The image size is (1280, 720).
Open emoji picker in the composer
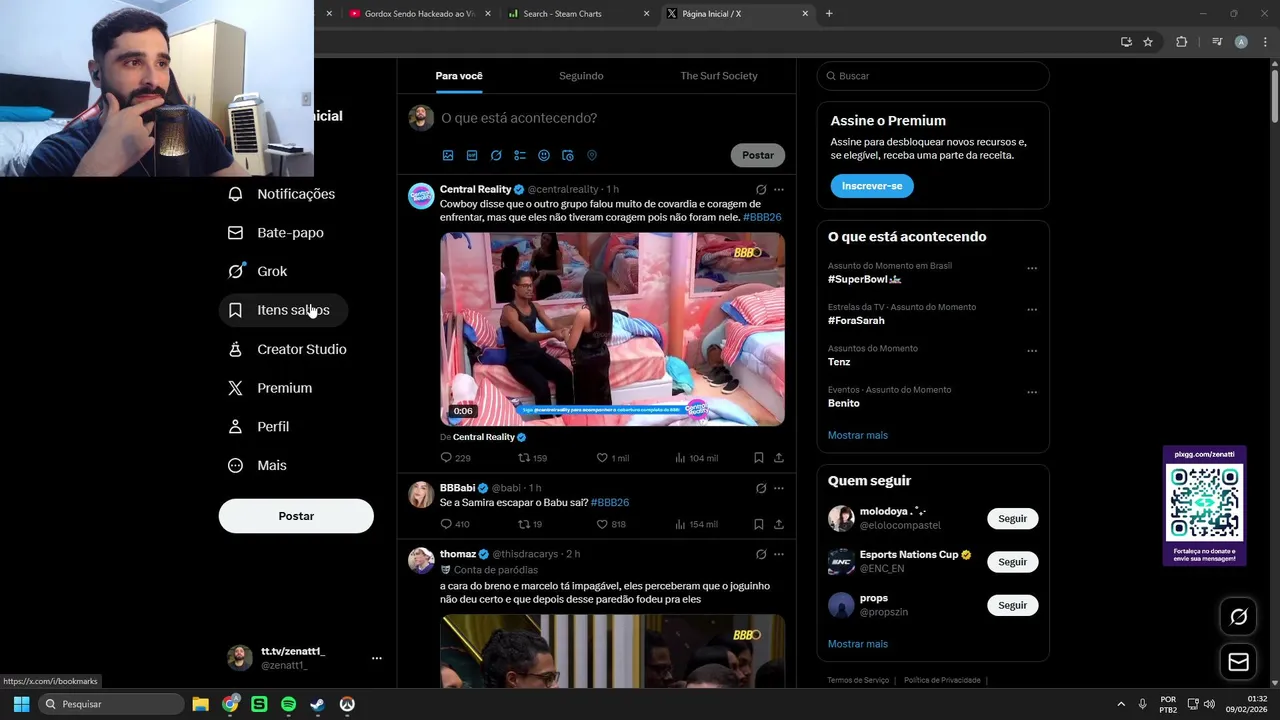(x=544, y=155)
